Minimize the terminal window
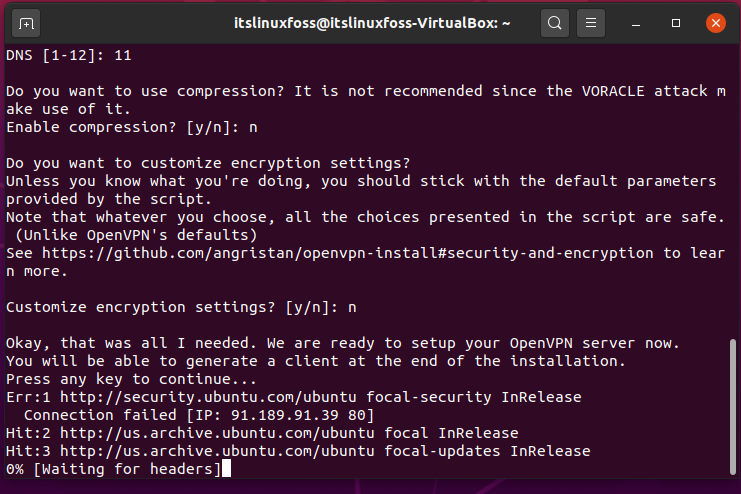 [636, 23]
